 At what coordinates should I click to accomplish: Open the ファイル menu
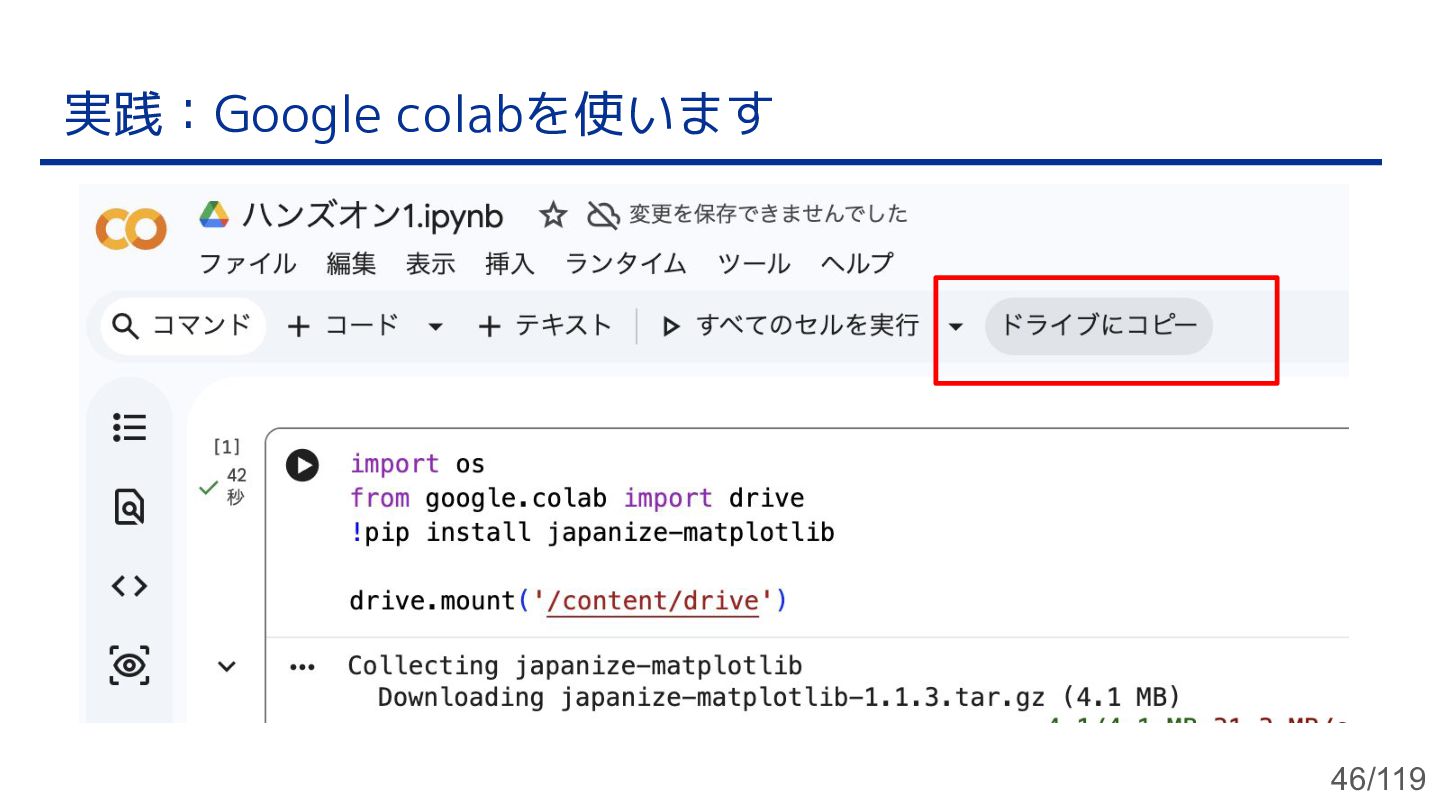[247, 264]
